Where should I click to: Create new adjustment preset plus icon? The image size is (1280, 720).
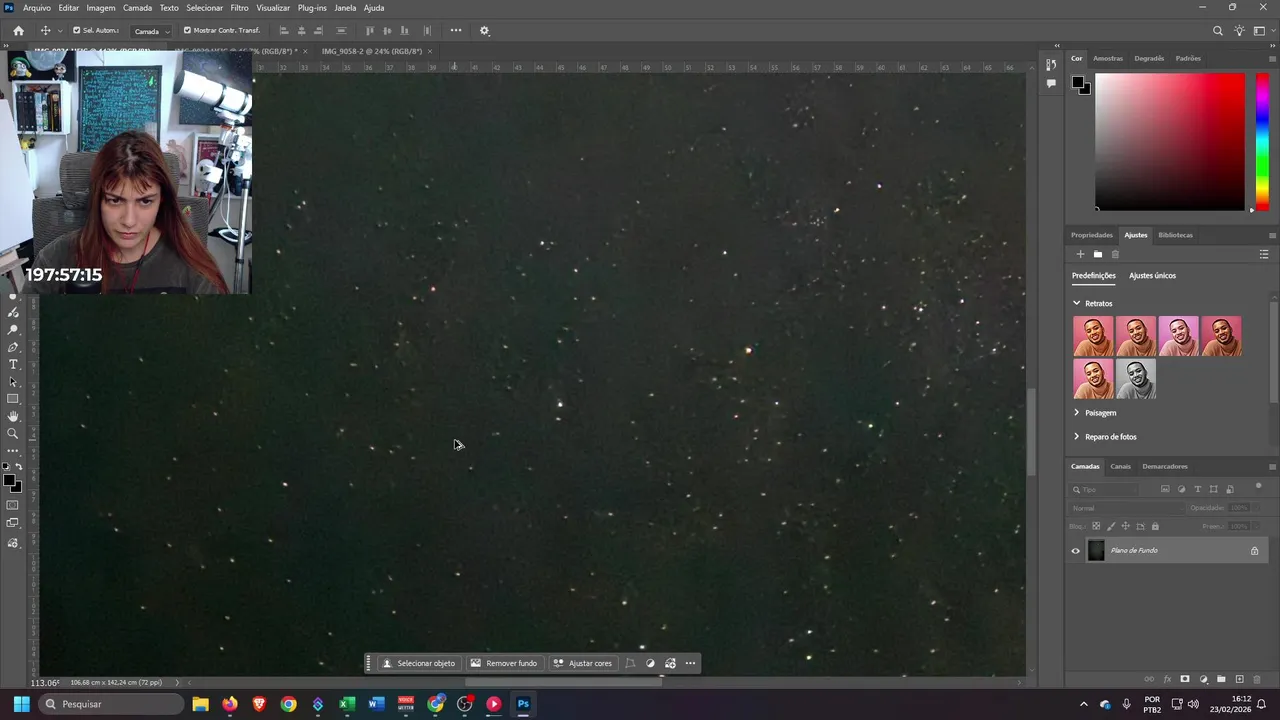coord(1080,254)
